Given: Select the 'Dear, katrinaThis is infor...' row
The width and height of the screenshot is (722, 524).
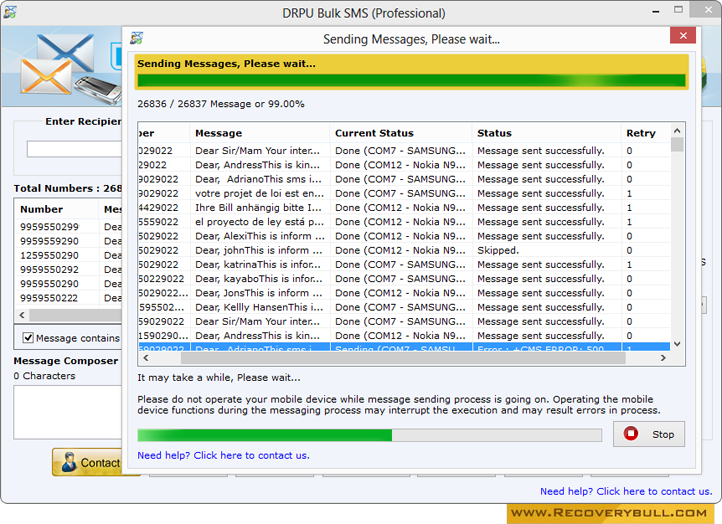Looking at the screenshot, I should coord(404,265).
